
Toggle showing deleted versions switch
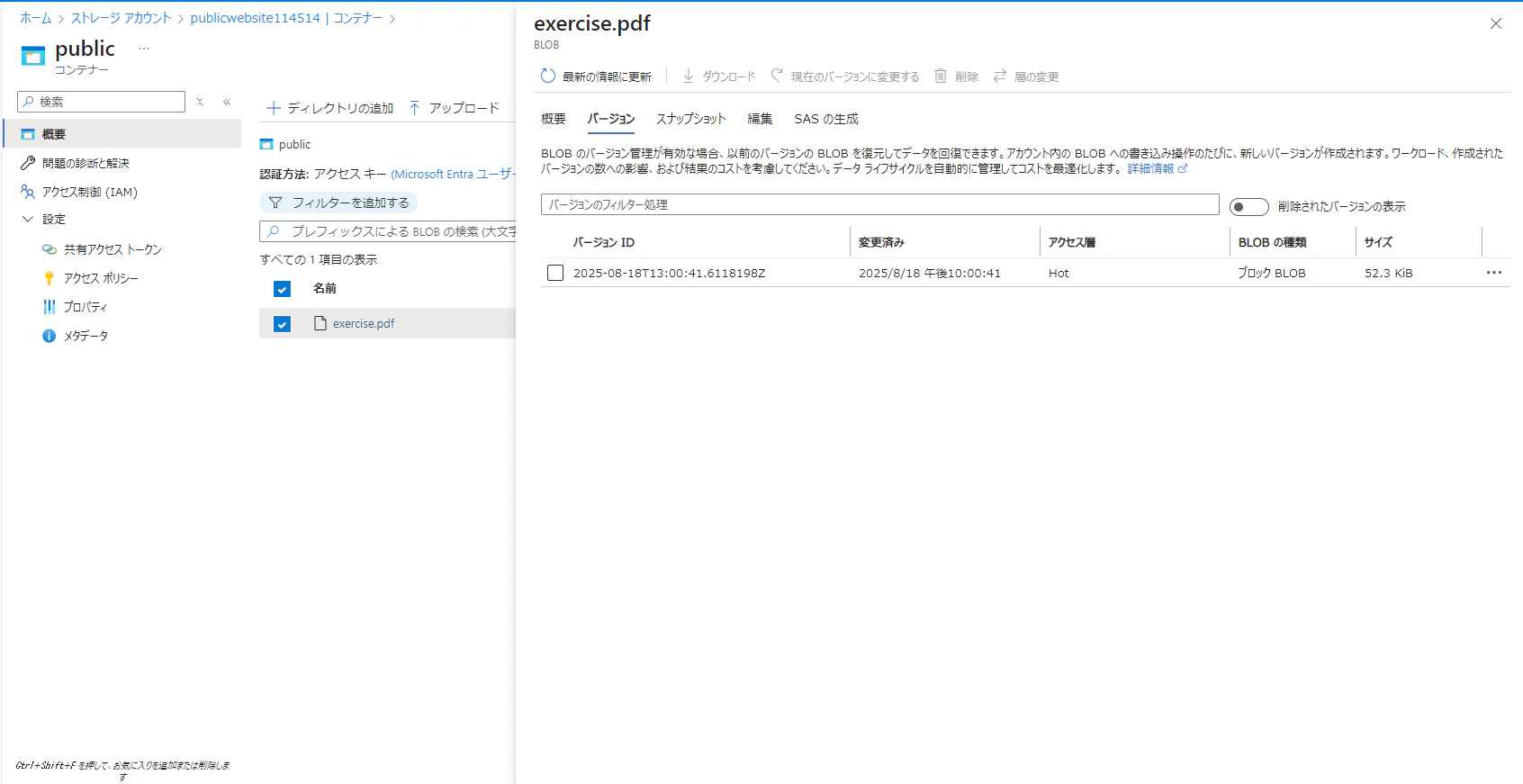(1249, 207)
